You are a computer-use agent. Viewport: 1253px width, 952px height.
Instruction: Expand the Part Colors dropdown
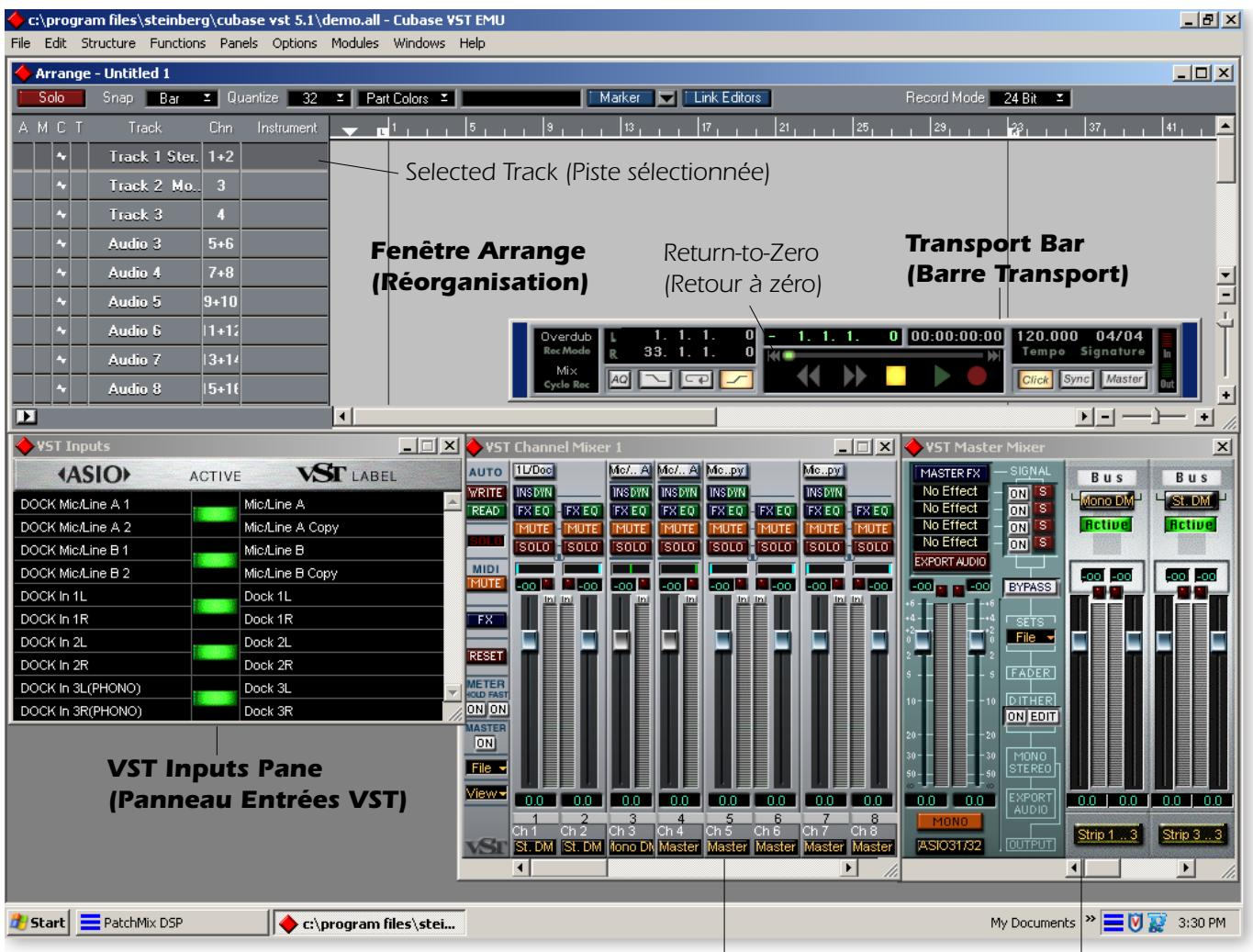407,98
